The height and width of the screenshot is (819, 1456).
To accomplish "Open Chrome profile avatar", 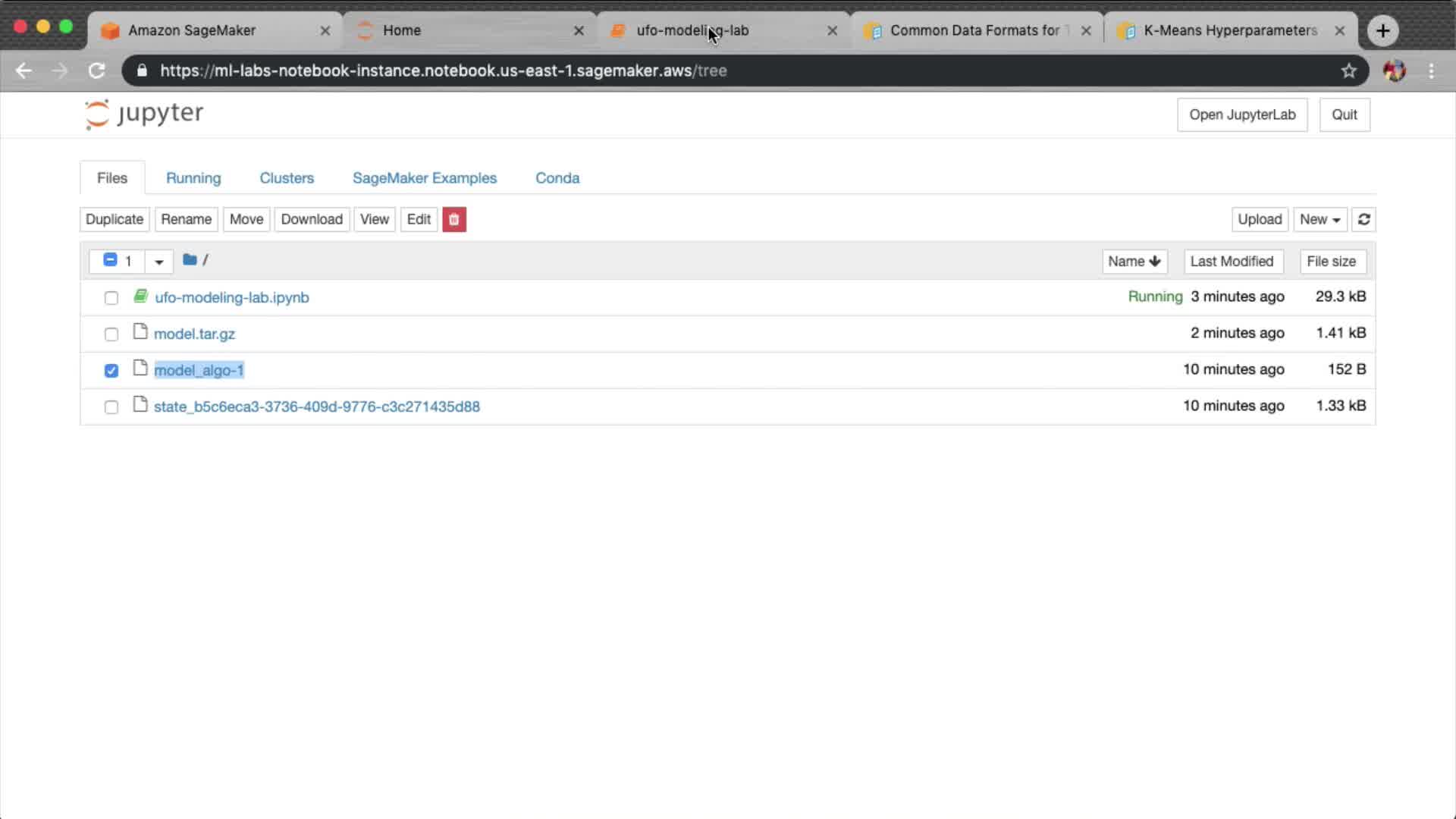I will [x=1394, y=71].
